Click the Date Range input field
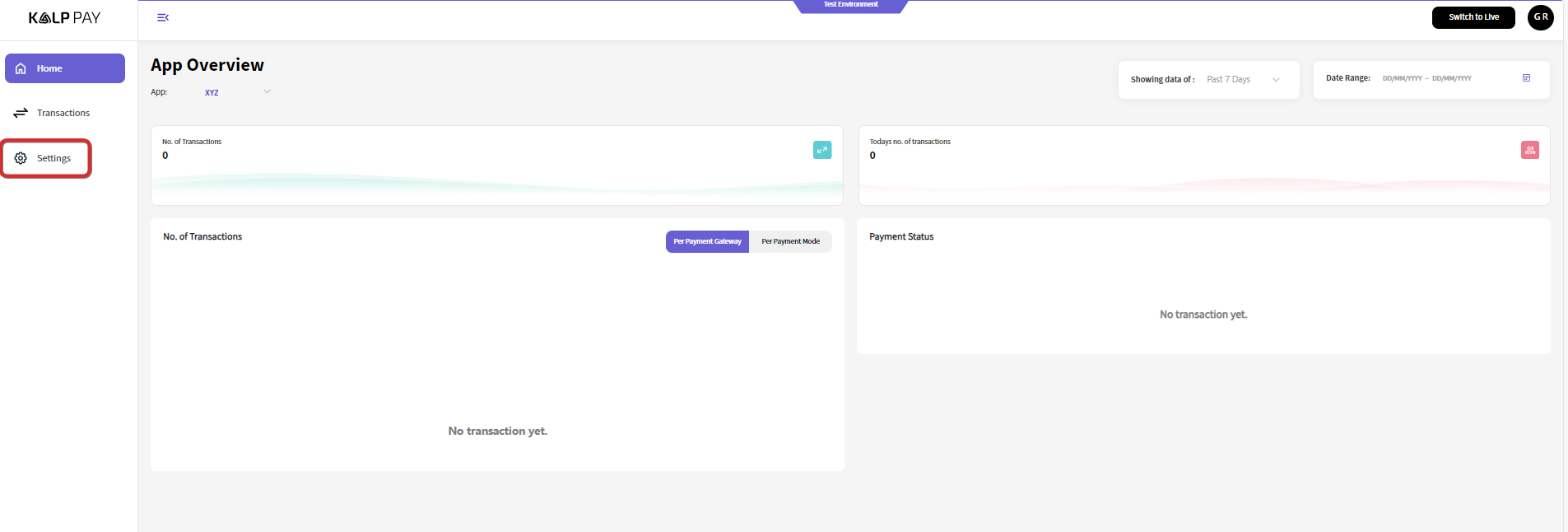 click(1426, 78)
